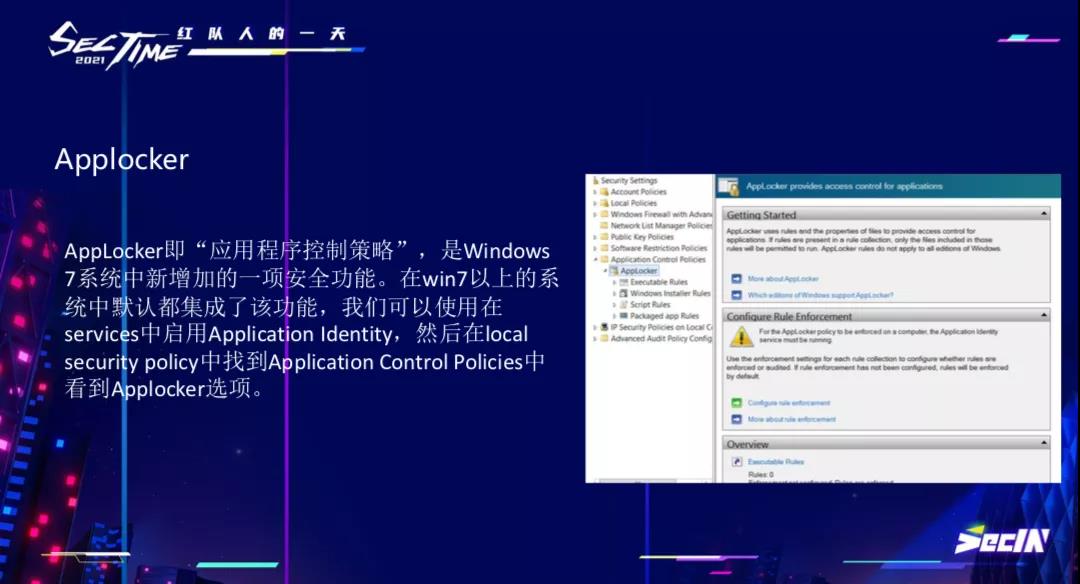Click the Local Policies folder icon
The width and height of the screenshot is (1080, 584).
[x=604, y=203]
